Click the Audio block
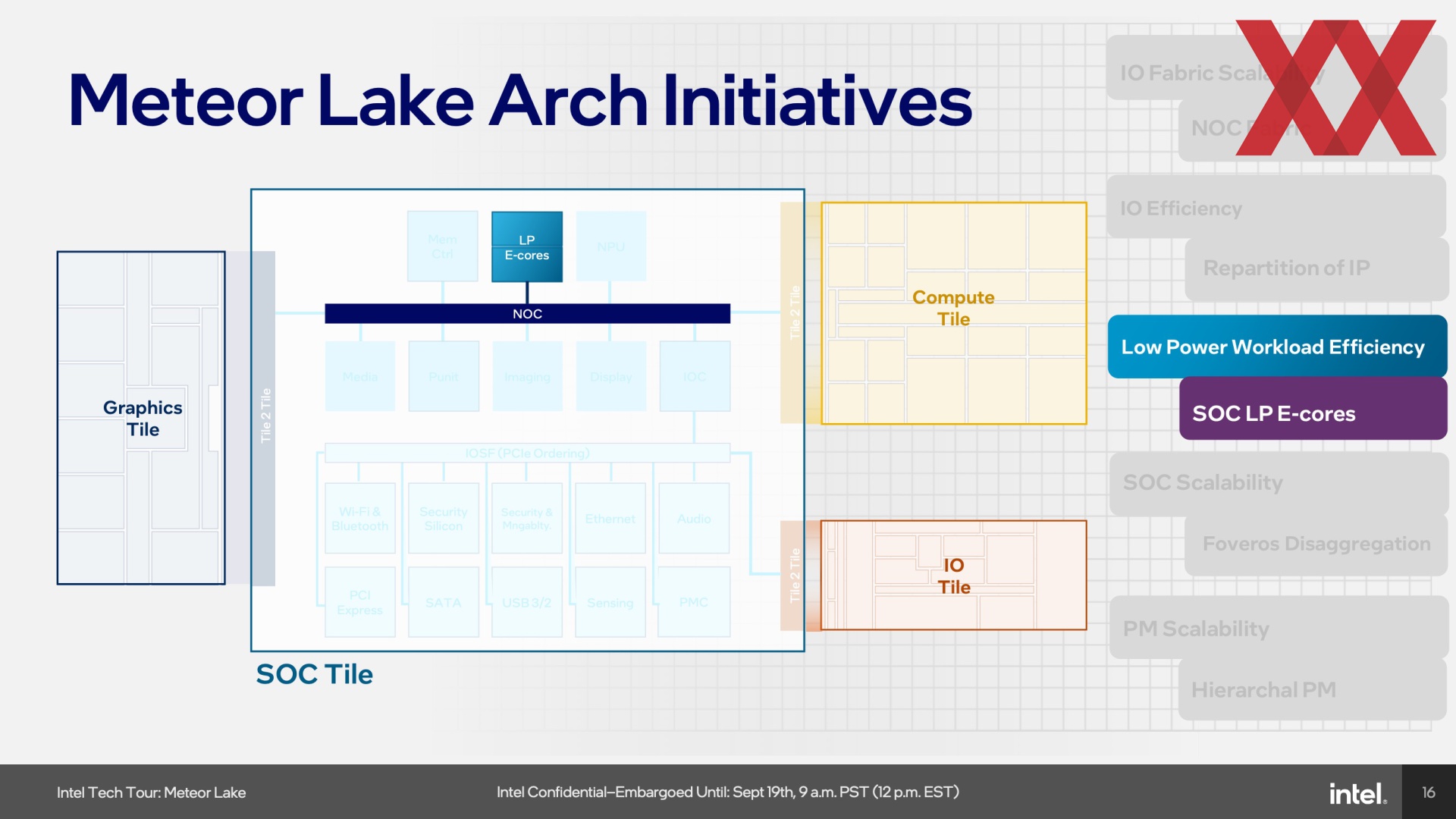1456x819 pixels. click(x=694, y=519)
